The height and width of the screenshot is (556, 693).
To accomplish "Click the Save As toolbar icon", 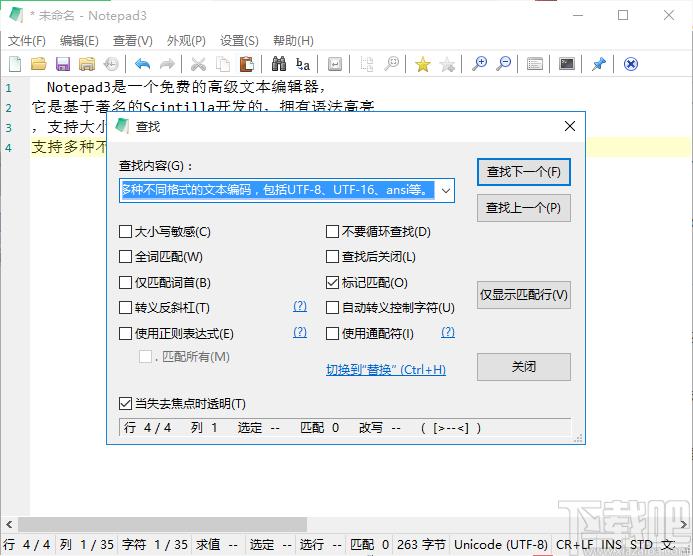I will click(87, 64).
